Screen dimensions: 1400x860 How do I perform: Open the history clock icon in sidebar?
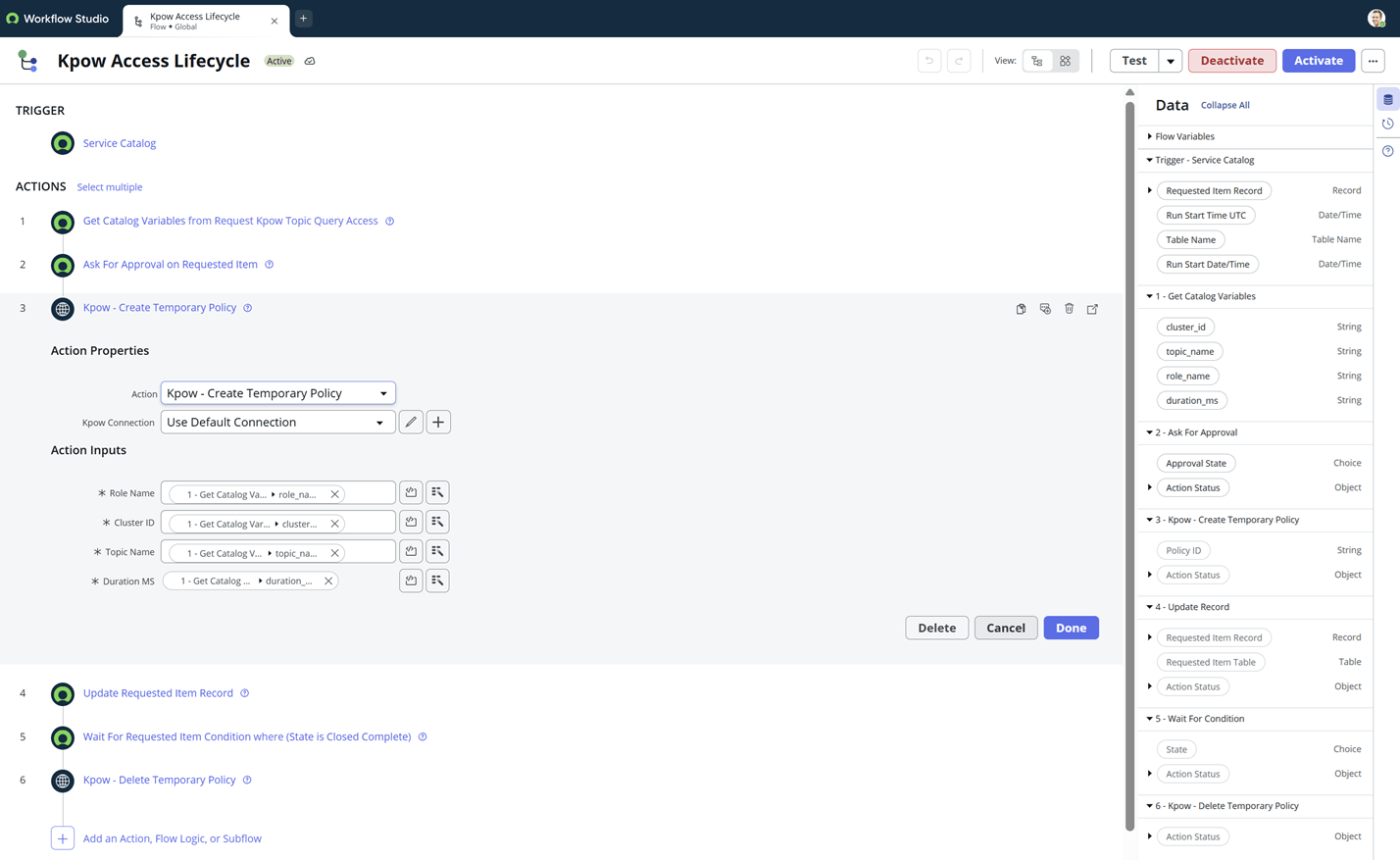click(1388, 125)
